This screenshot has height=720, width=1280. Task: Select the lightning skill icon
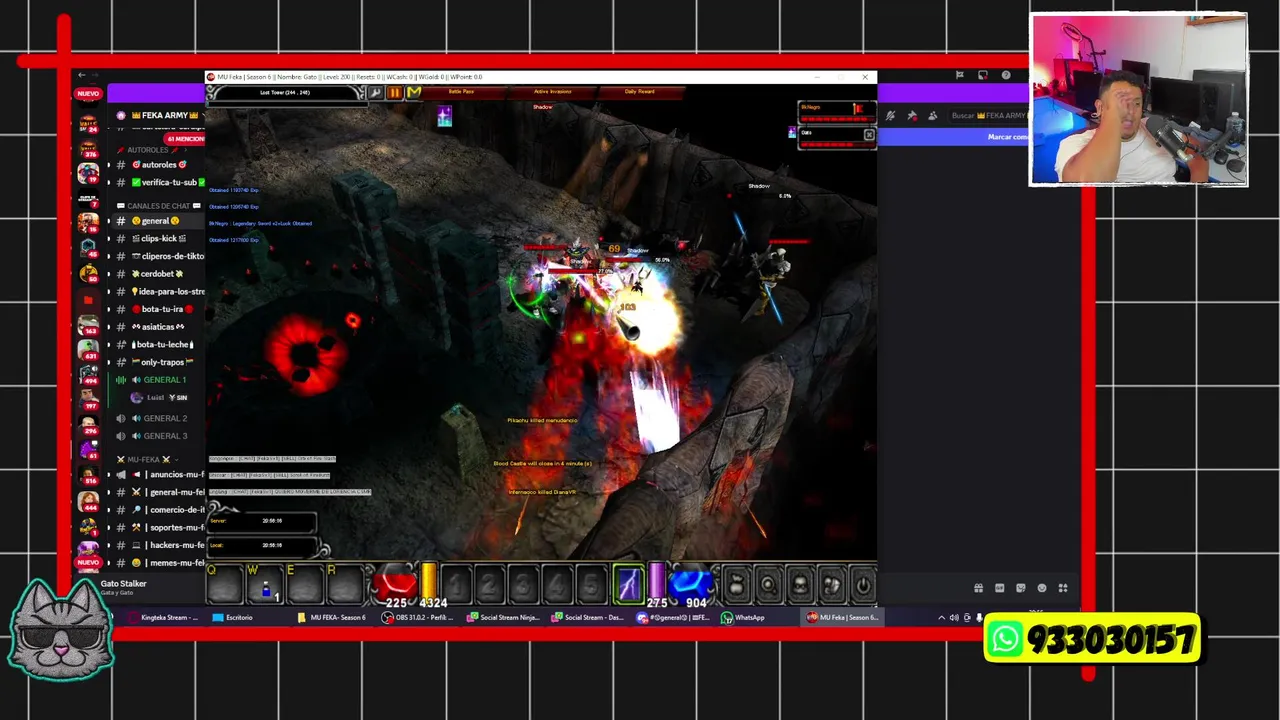coord(629,584)
